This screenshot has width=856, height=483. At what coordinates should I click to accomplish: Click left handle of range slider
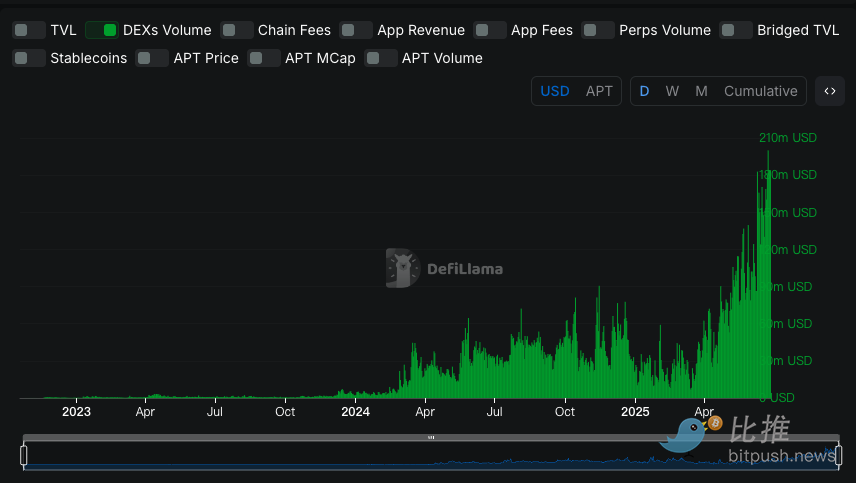pyautogui.click(x=23, y=455)
